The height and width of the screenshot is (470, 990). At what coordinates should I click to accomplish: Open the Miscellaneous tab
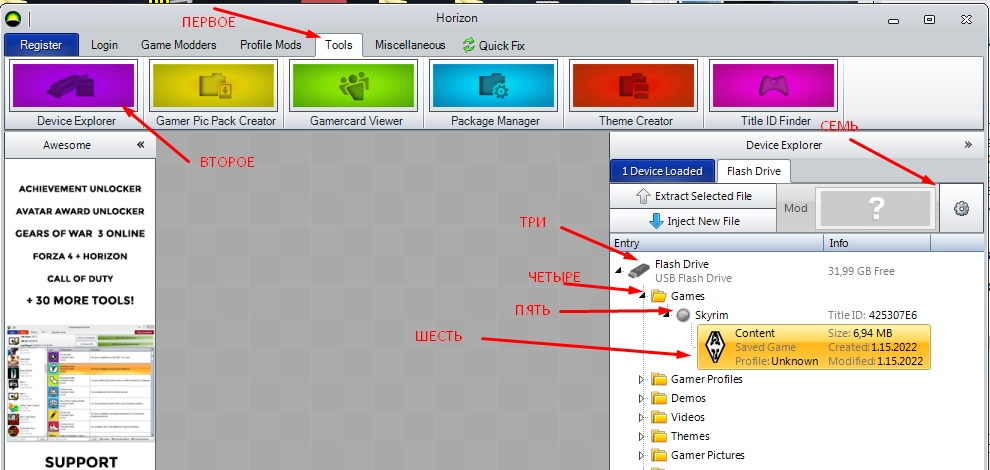(x=410, y=45)
